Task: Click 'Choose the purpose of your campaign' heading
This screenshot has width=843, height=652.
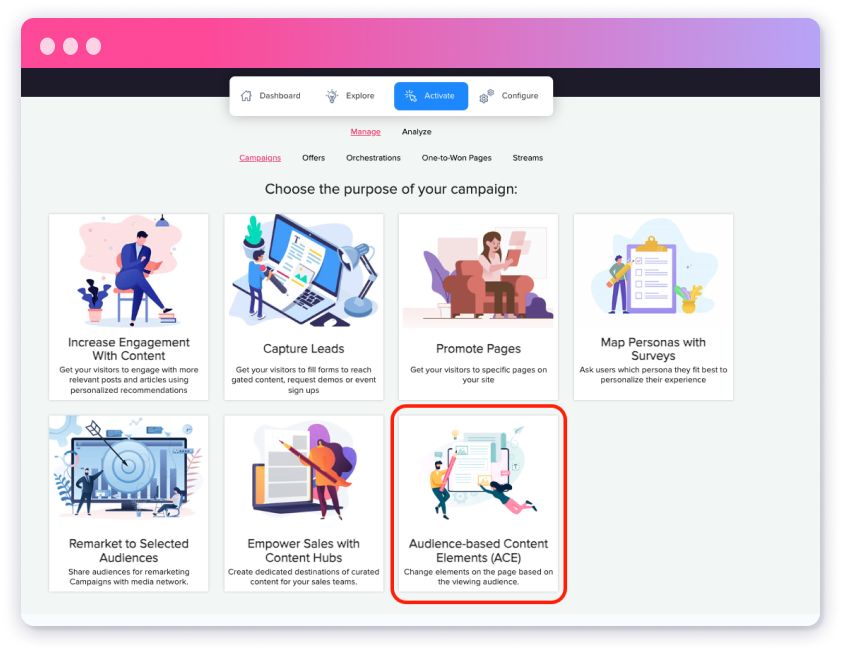Action: 391,189
